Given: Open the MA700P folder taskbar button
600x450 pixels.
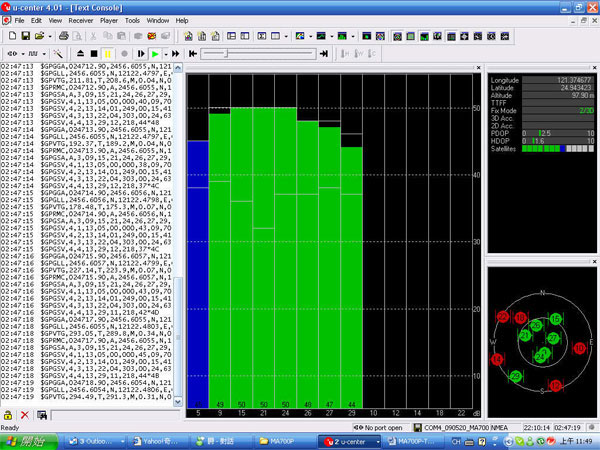Looking at the screenshot, I should coord(285,442).
